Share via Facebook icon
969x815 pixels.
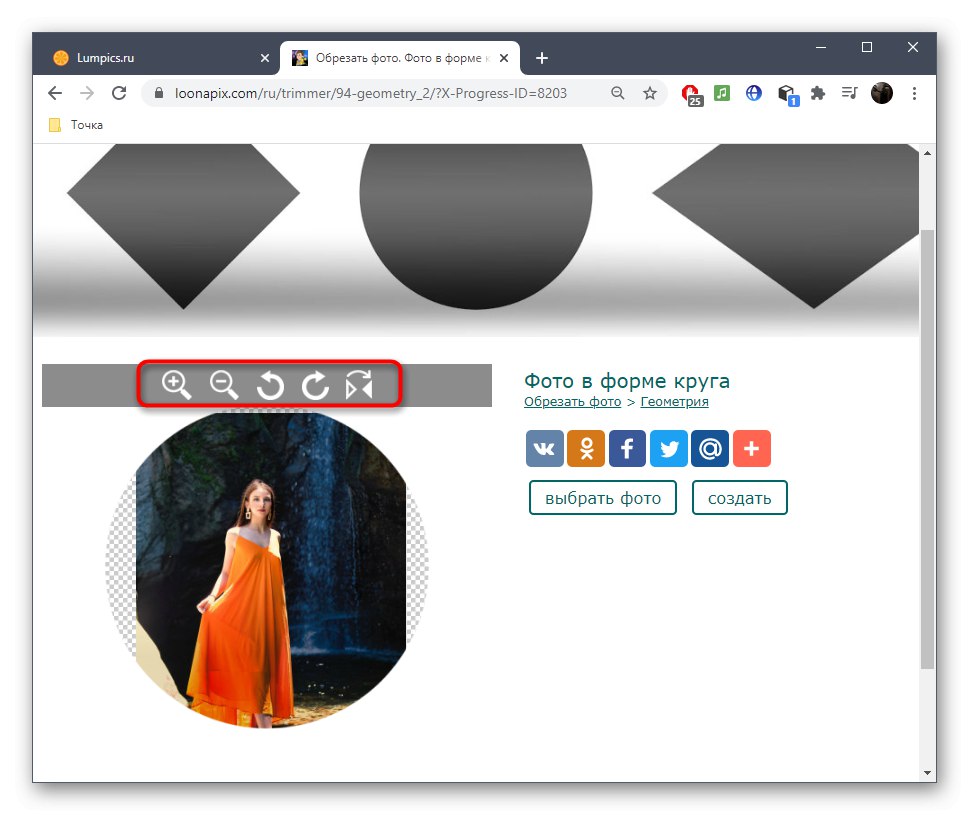(x=627, y=448)
